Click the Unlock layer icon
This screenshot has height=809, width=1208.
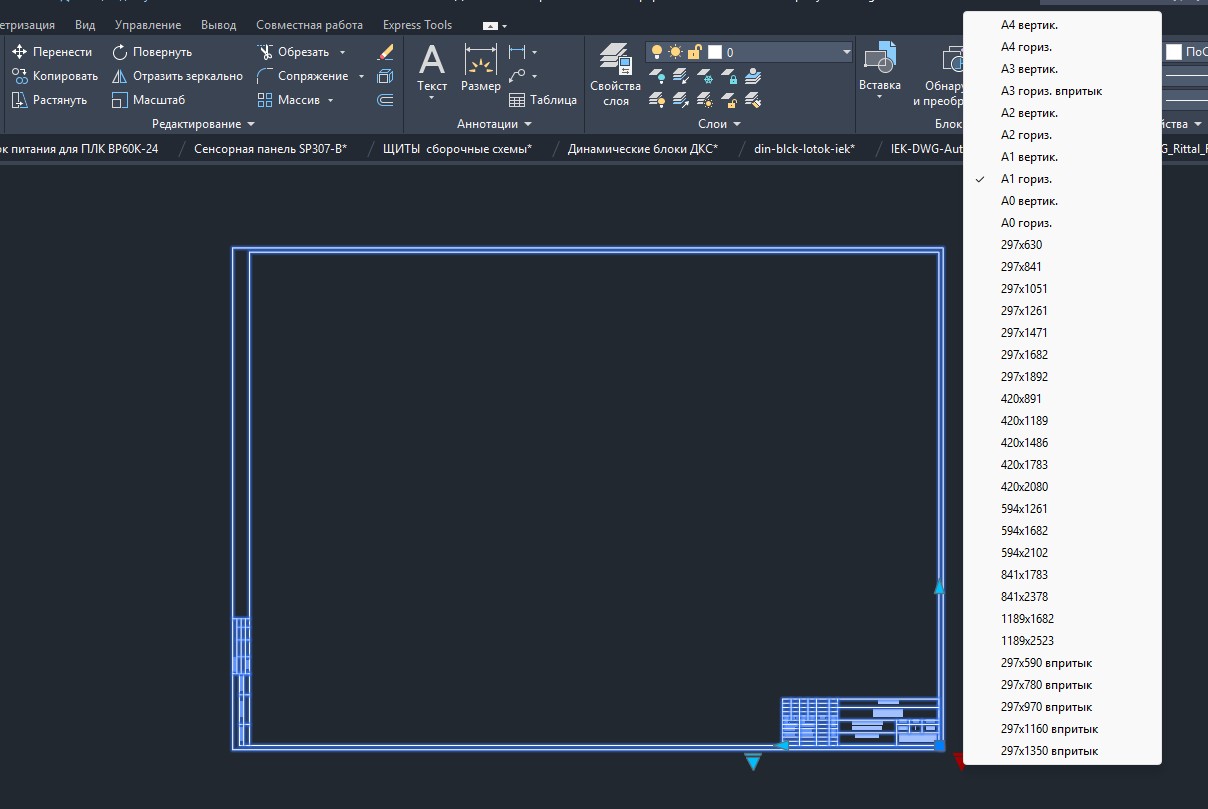(x=729, y=100)
